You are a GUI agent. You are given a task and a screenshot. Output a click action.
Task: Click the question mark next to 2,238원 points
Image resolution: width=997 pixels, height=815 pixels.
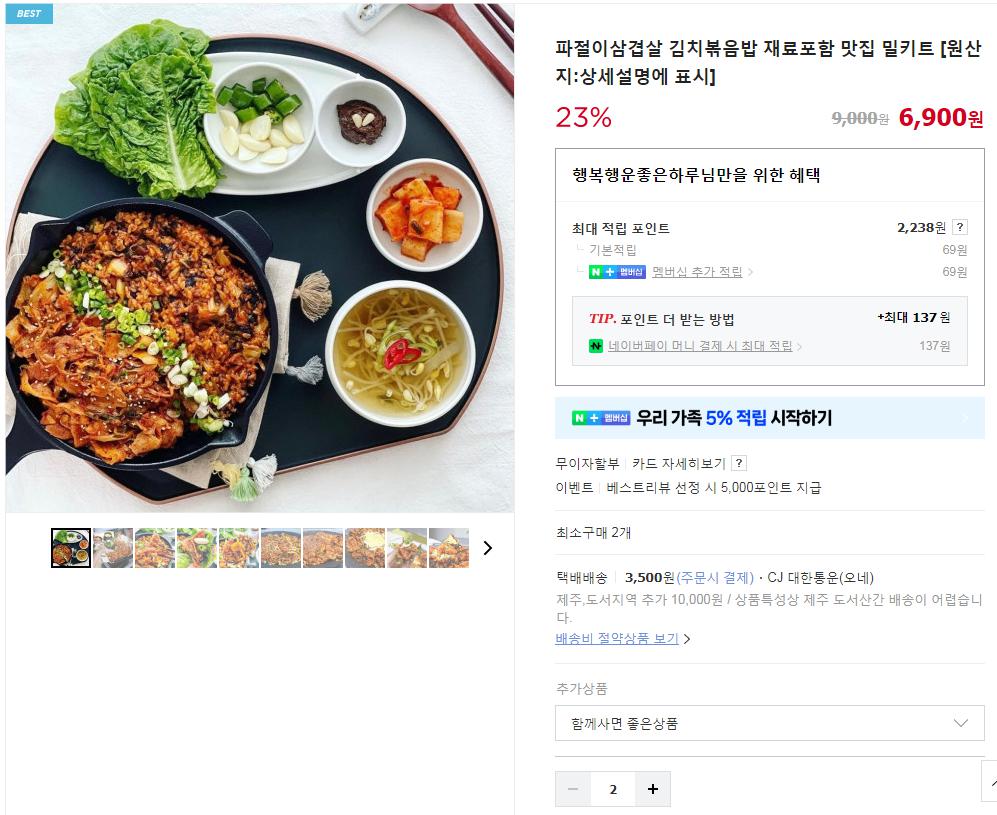(960, 227)
